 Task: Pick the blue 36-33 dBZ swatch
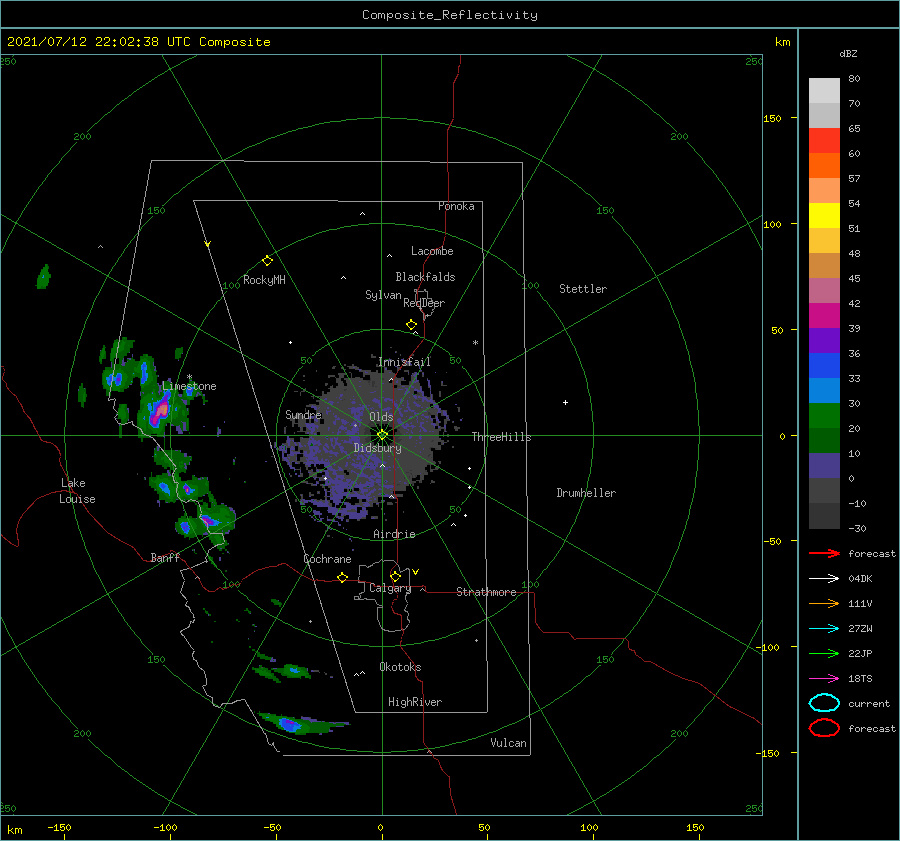pyautogui.click(x=824, y=366)
